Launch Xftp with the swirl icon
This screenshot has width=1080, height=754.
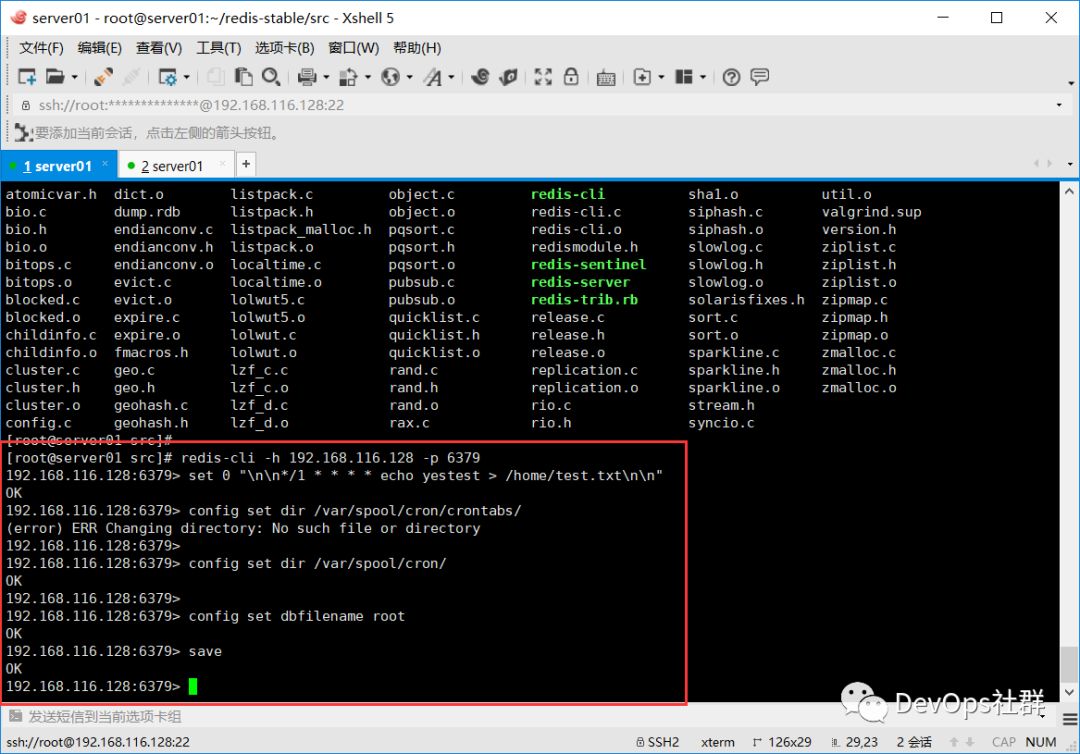(x=480, y=76)
